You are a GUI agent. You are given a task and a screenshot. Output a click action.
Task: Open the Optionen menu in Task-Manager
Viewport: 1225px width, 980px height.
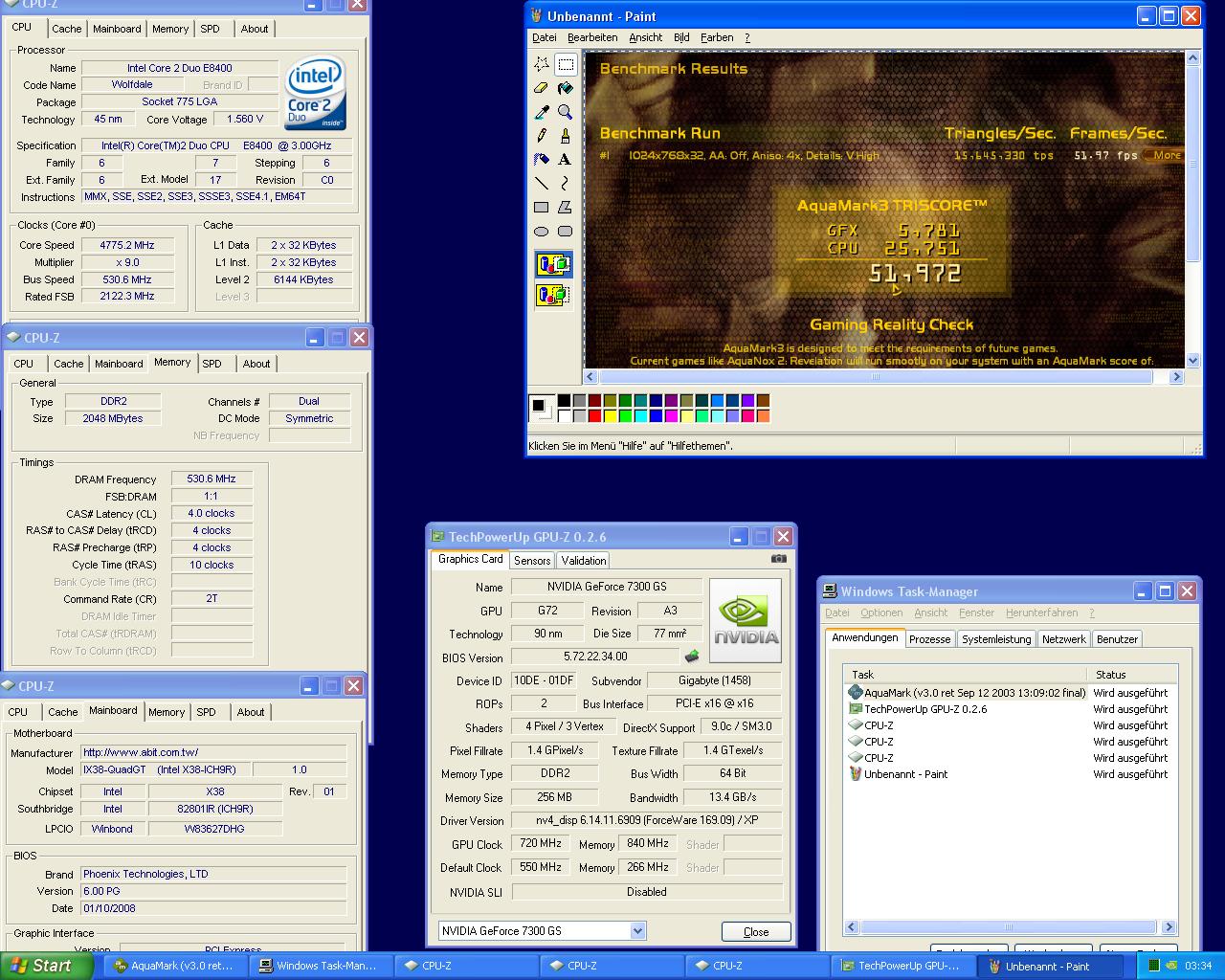click(x=881, y=613)
